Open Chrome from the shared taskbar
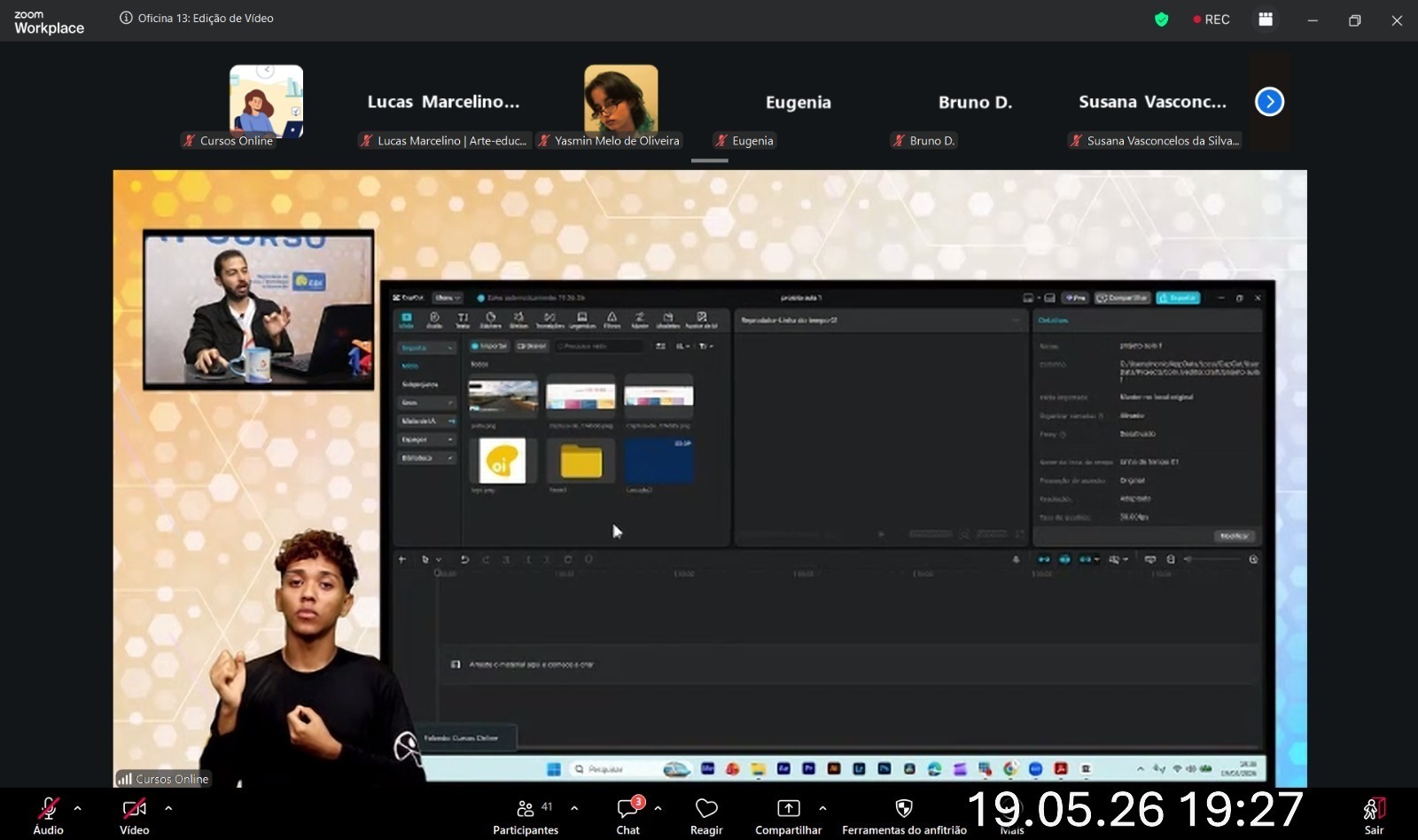1418x840 pixels. (1009, 769)
